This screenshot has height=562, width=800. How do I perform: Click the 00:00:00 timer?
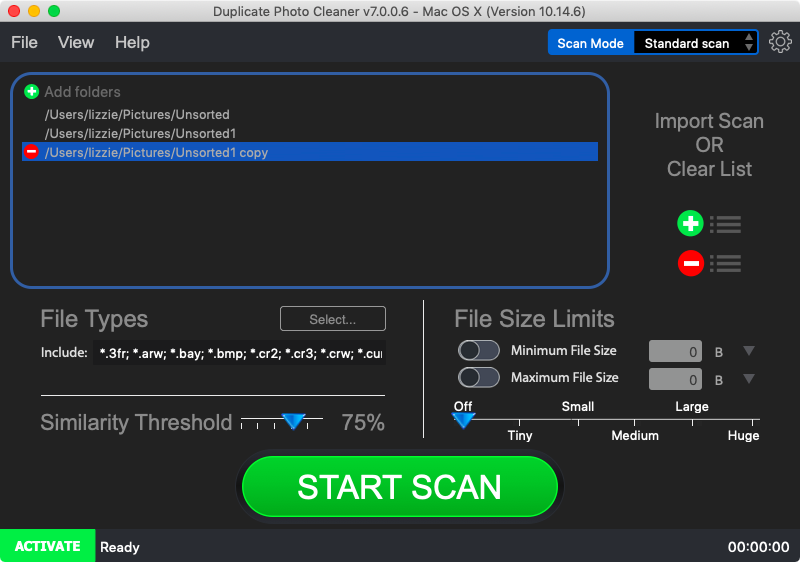click(759, 547)
